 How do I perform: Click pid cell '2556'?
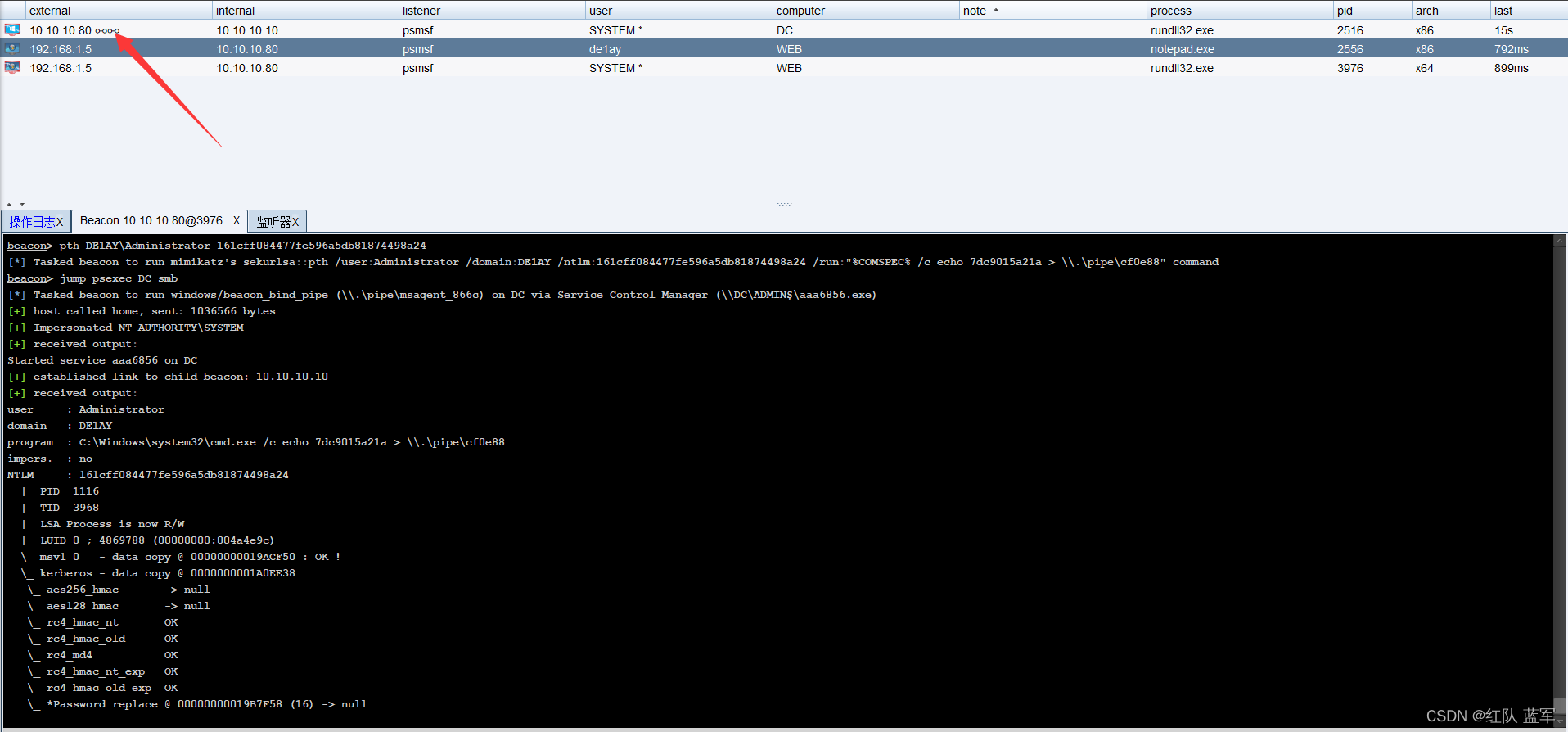click(x=1349, y=49)
